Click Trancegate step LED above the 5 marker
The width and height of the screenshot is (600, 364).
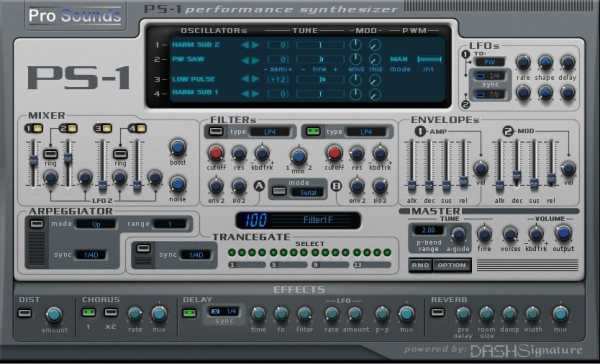click(274, 252)
